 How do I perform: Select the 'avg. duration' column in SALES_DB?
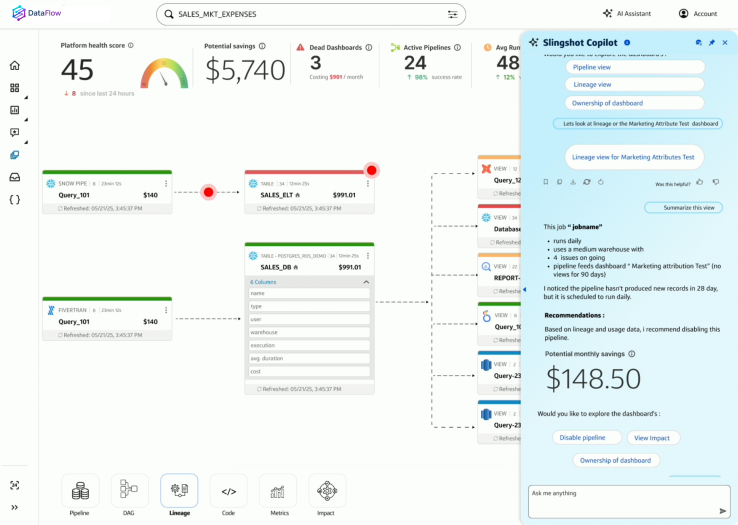pyautogui.click(x=309, y=358)
